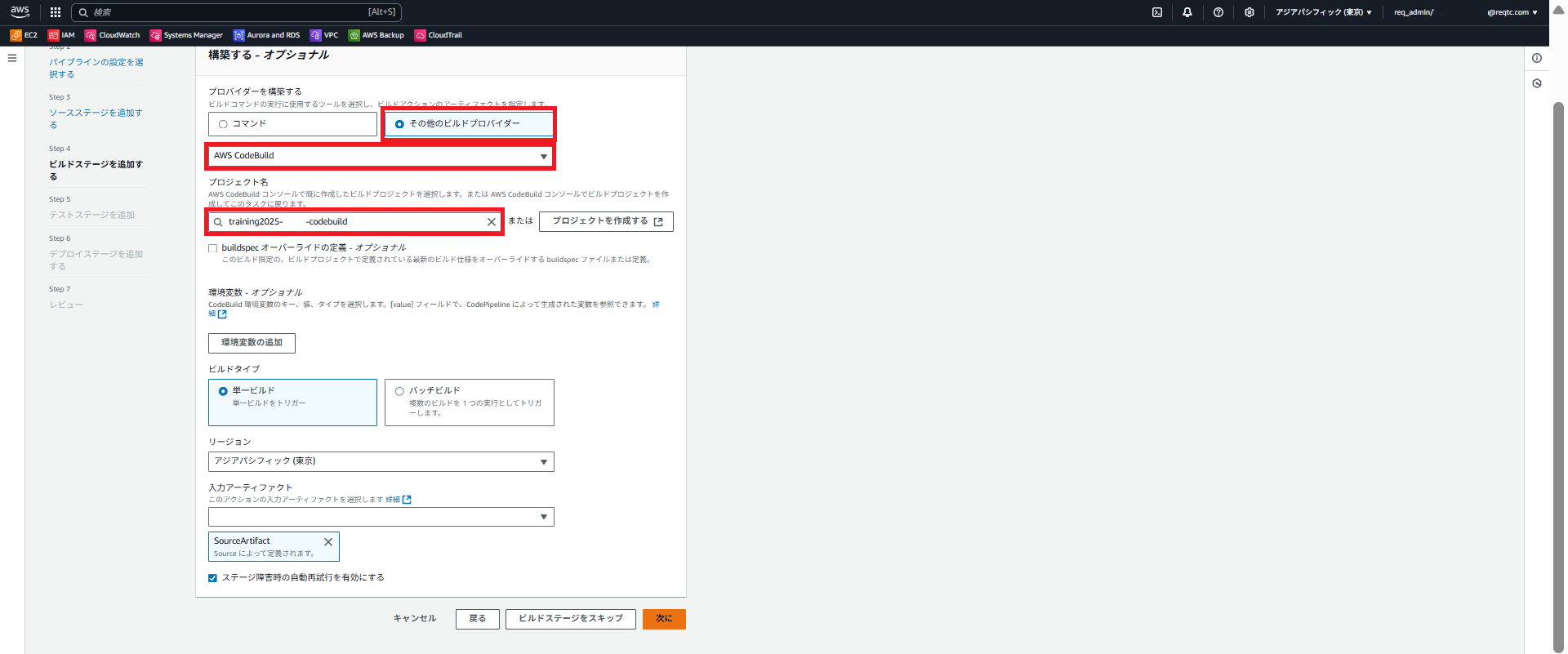
Task: Open the EC2 shortcut in favorites bar
Action: 24,35
